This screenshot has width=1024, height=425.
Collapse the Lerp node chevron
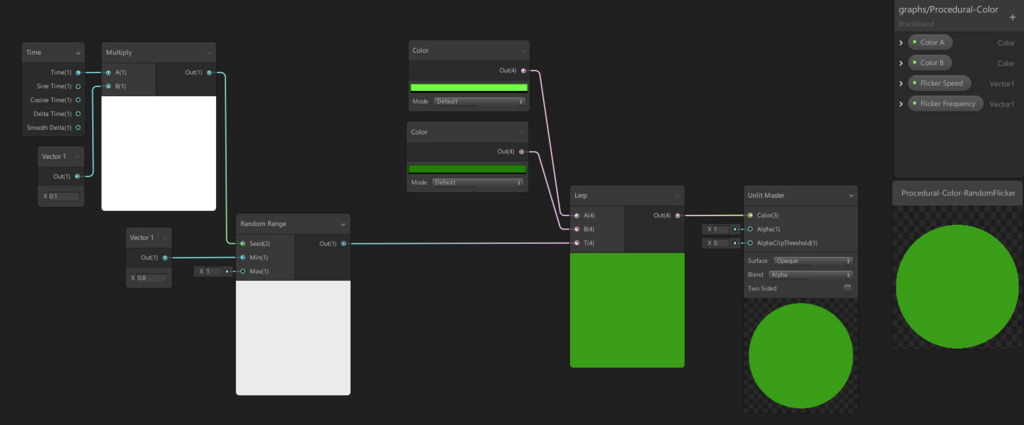pyautogui.click(x=677, y=196)
